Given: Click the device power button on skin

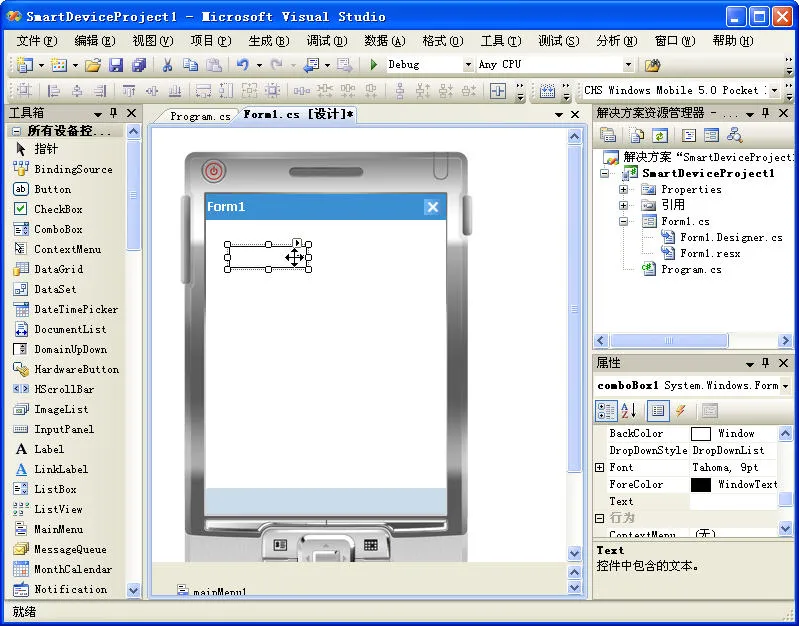Looking at the screenshot, I should 214,171.
